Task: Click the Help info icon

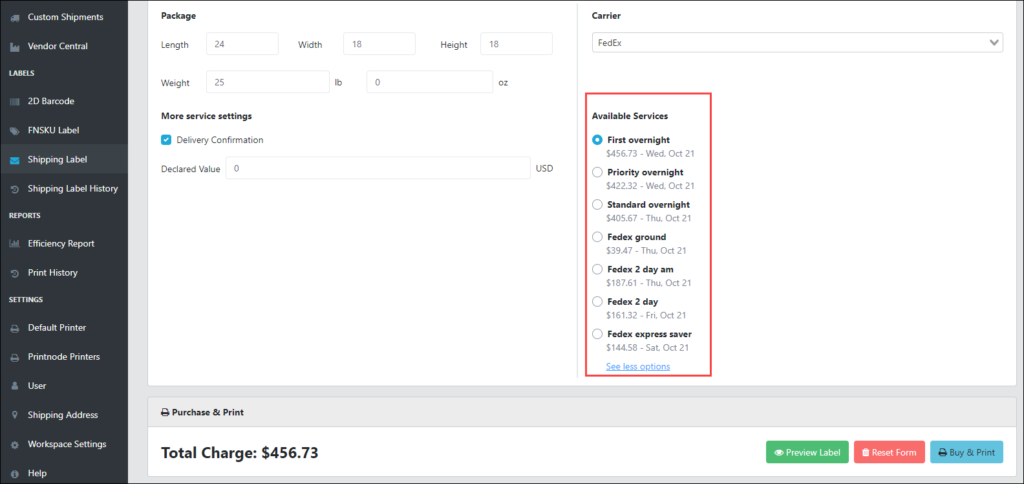Action: click(x=14, y=474)
